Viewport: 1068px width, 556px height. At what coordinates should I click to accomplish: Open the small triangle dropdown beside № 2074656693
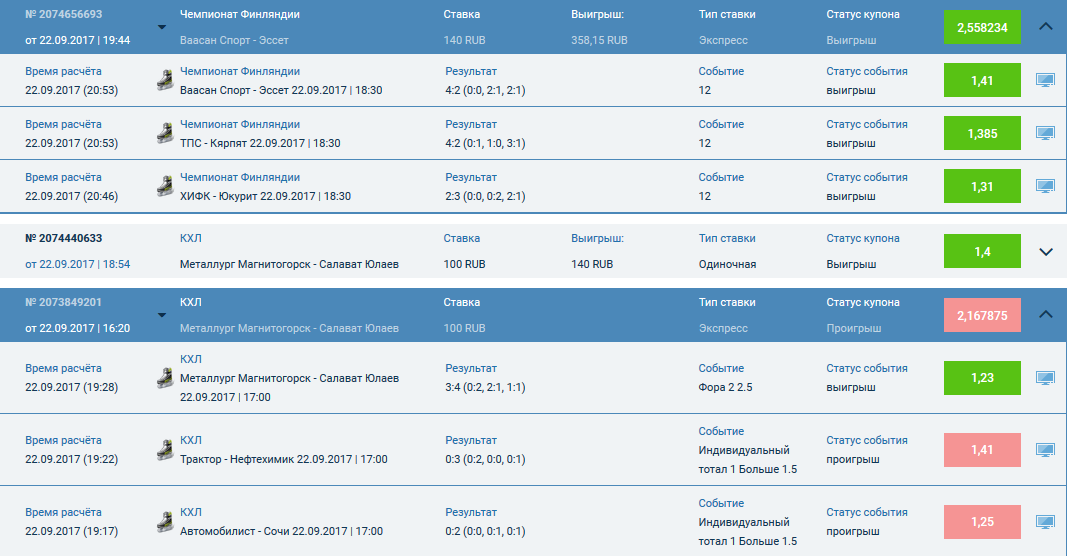click(162, 28)
